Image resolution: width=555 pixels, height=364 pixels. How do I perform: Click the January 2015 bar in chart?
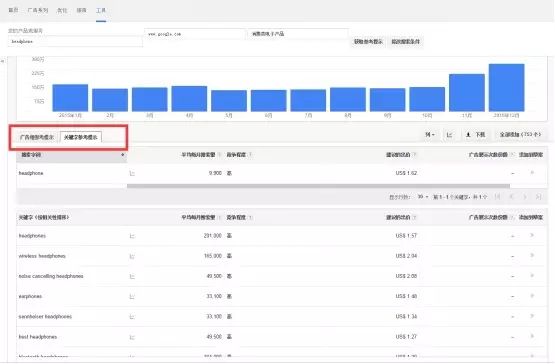(70, 98)
